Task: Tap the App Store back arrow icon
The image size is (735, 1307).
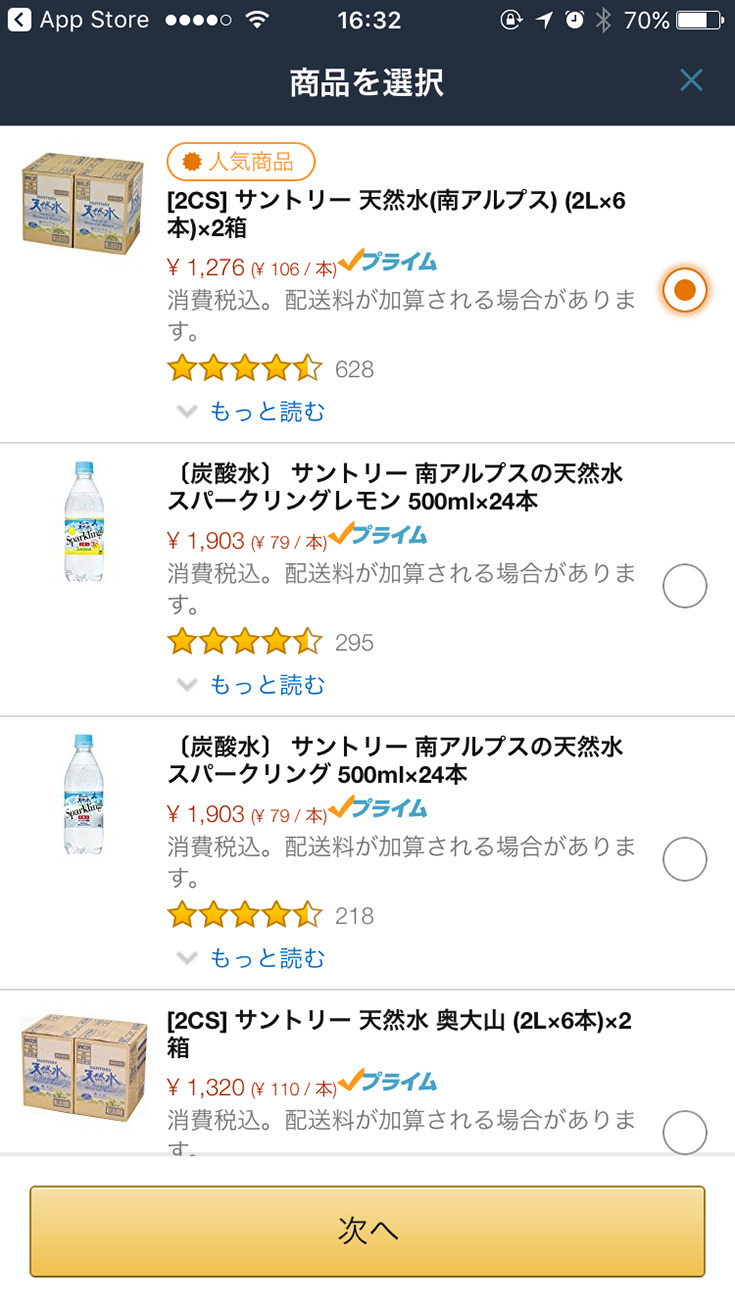Action: 19,20
